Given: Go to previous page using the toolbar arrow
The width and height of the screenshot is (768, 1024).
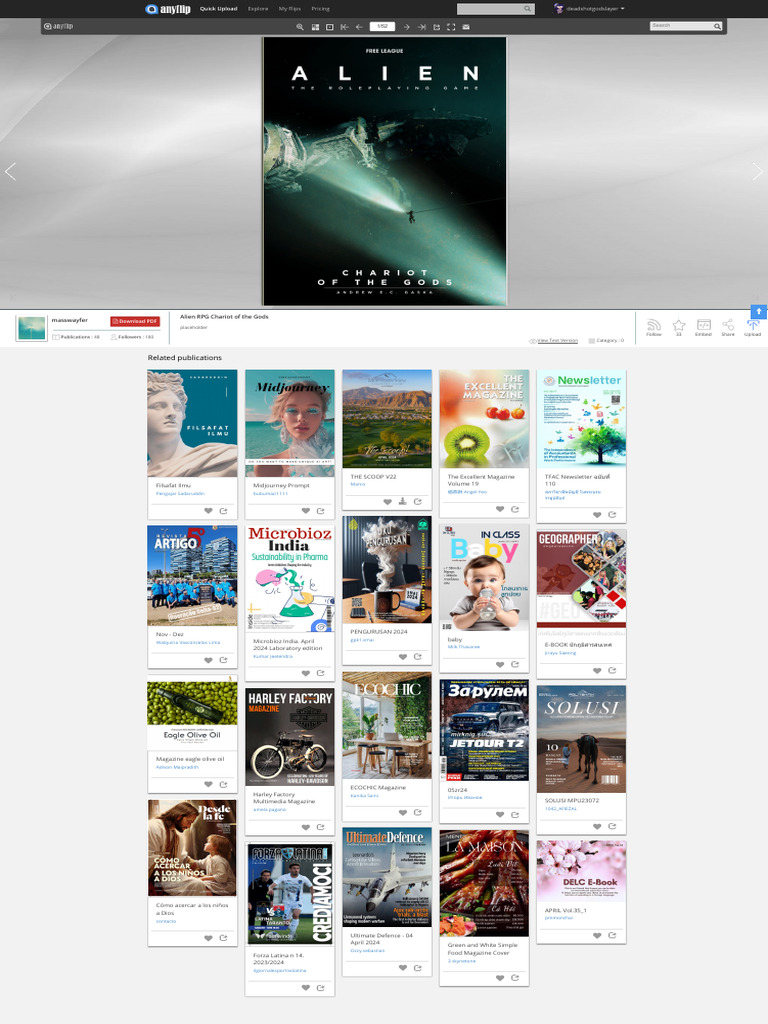Looking at the screenshot, I should 359,27.
